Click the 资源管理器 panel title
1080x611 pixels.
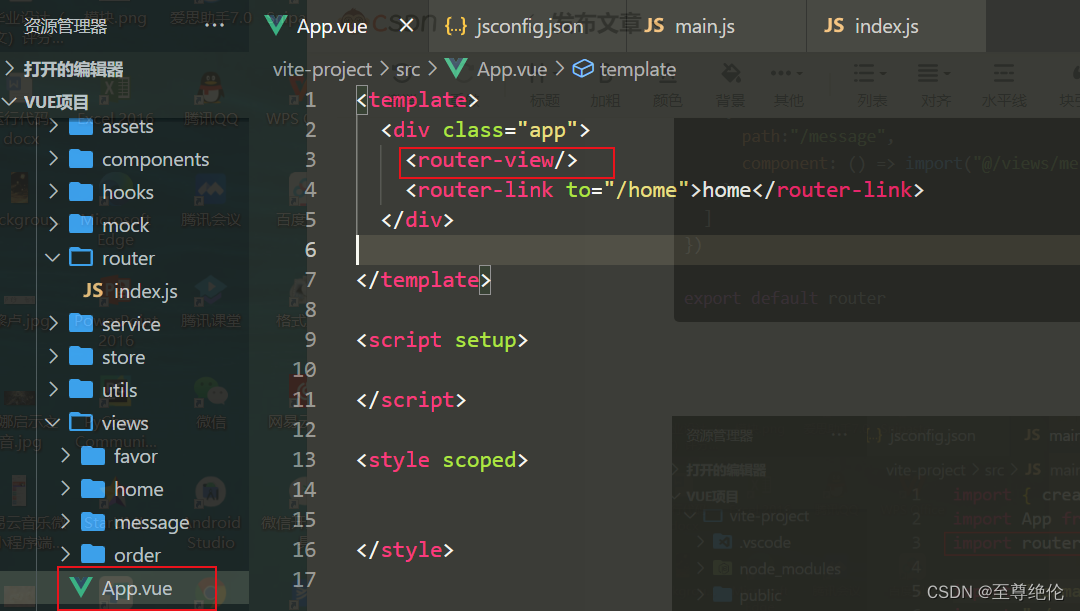tap(65, 26)
